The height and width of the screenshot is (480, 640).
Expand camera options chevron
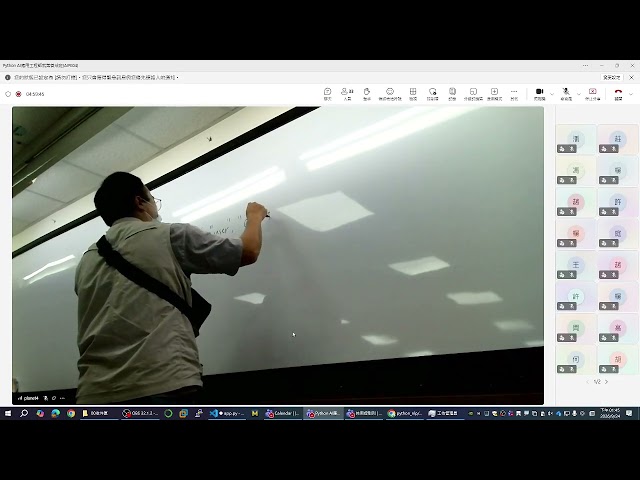point(552,94)
